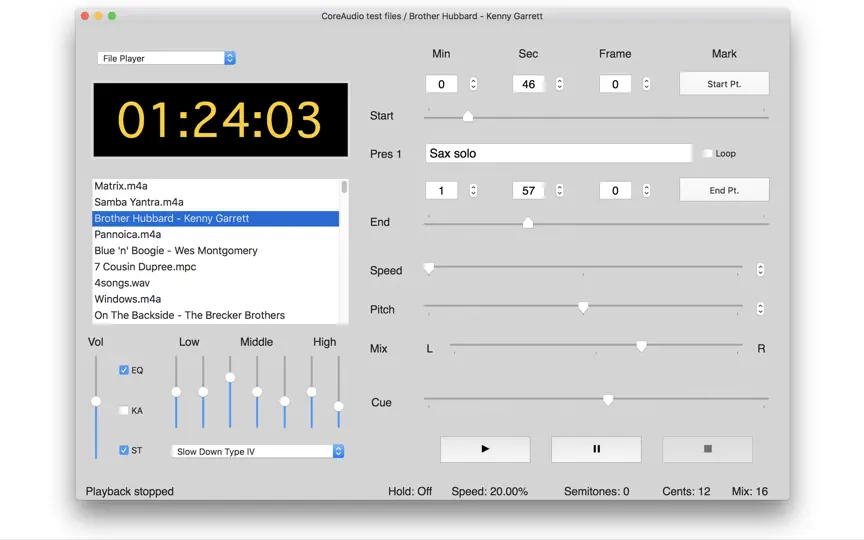Pause playback with the pause button
The height and width of the screenshot is (540, 864).
tap(596, 449)
